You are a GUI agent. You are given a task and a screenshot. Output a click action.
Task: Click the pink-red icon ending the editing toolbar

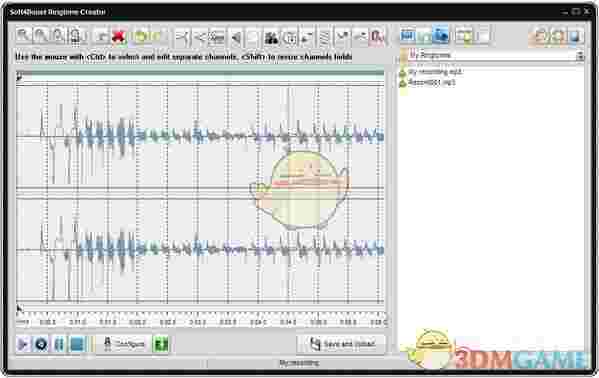[377, 37]
